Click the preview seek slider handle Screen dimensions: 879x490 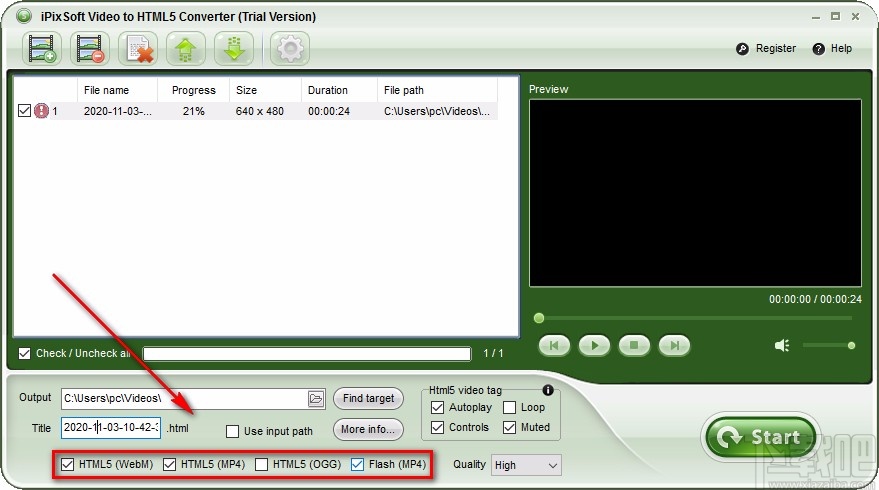539,318
